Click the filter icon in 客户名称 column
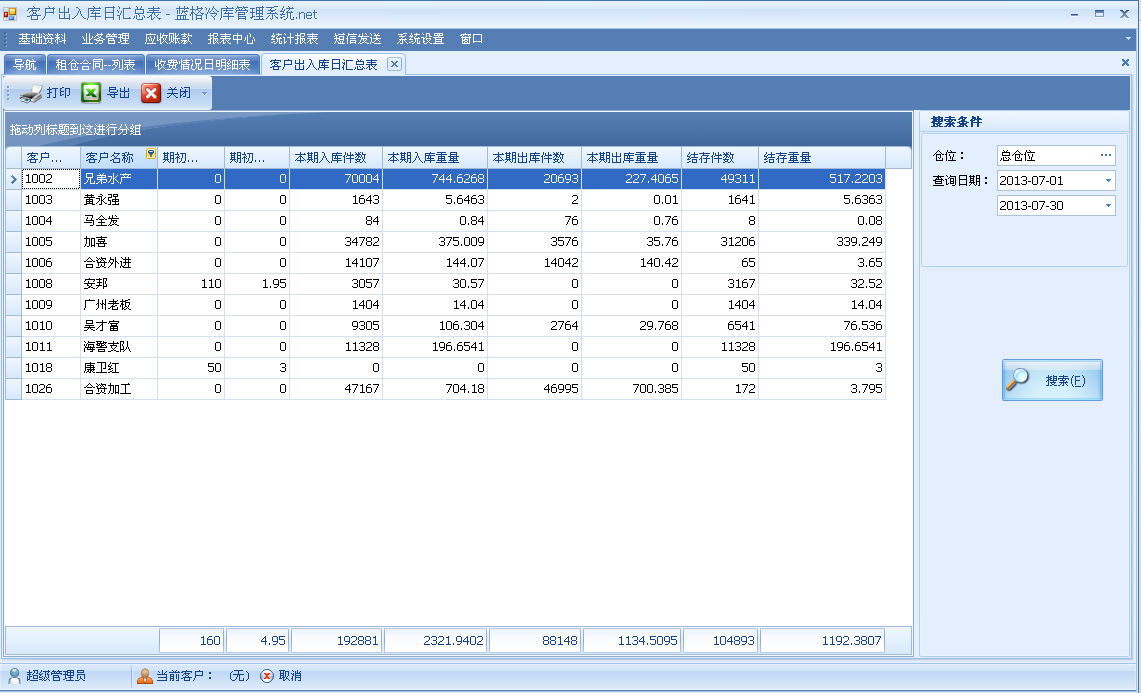The width and height of the screenshot is (1141, 693). 150,154
